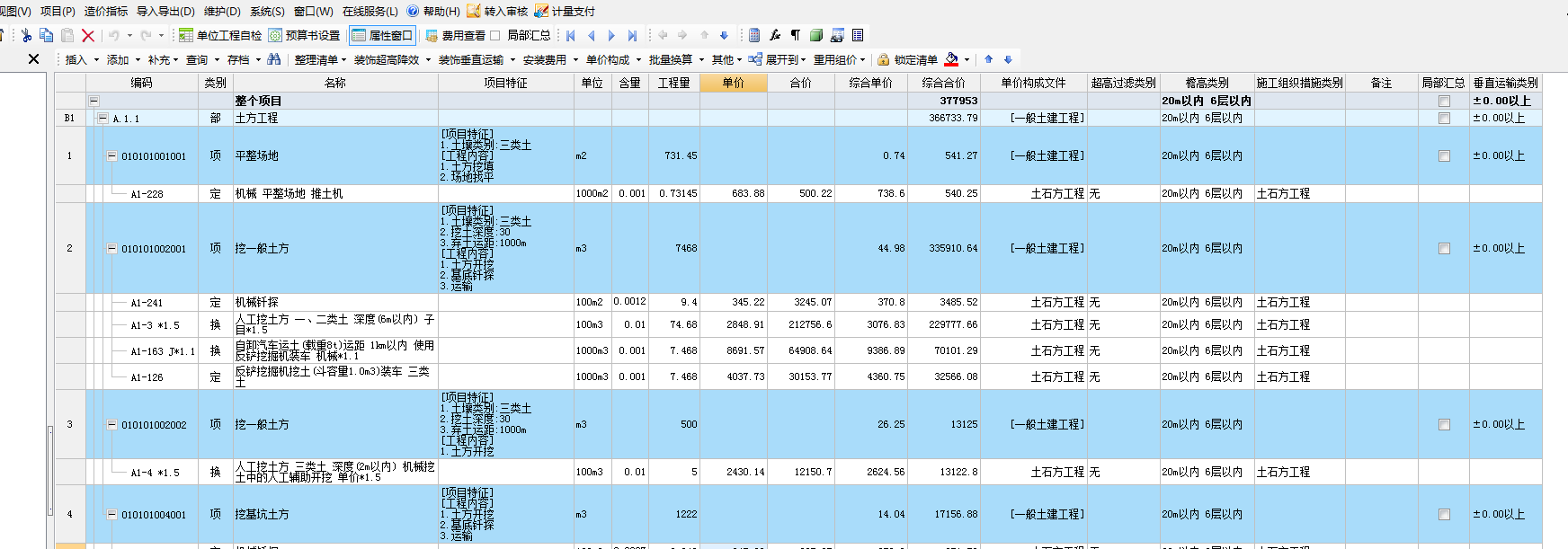The width and height of the screenshot is (1568, 549).
Task: Go to previous record arrow icon
Action: click(x=591, y=35)
